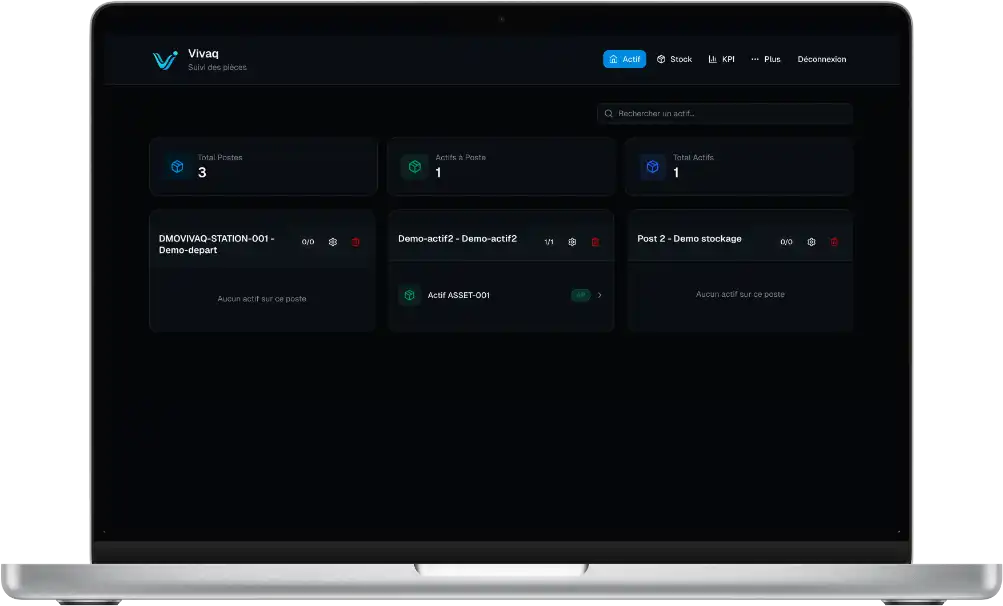
Task: Switch to the Stock tab
Action: click(674, 60)
